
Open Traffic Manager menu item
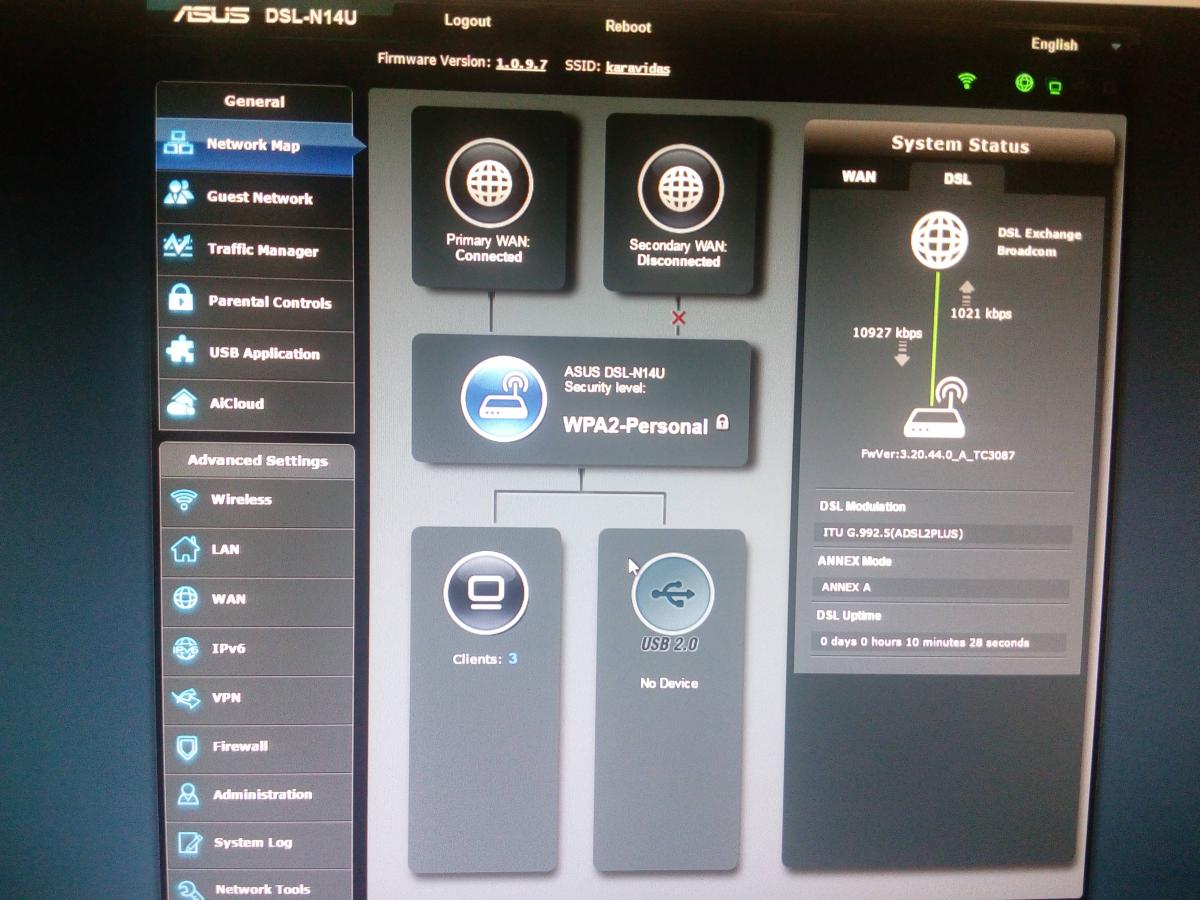(x=256, y=250)
